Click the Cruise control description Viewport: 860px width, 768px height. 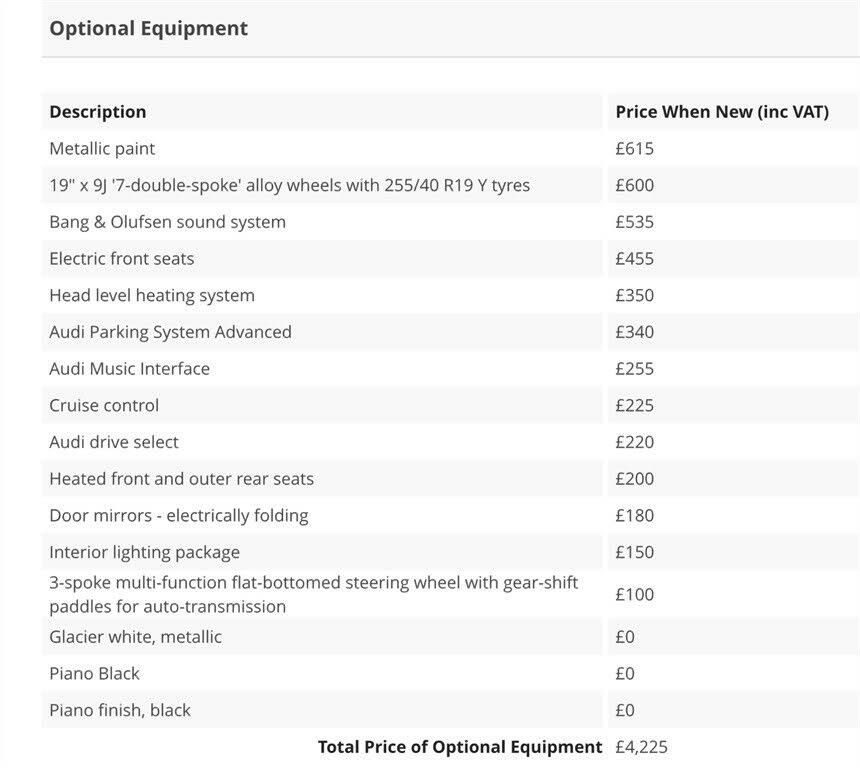click(104, 405)
